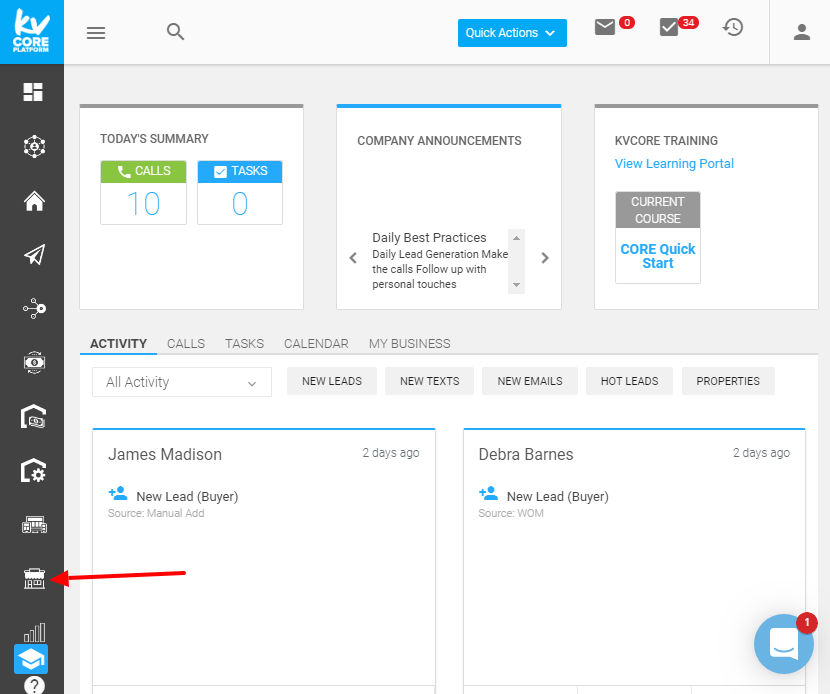830x694 pixels.
Task: Open the paper plane campaigns icon
Action: [x=34, y=255]
